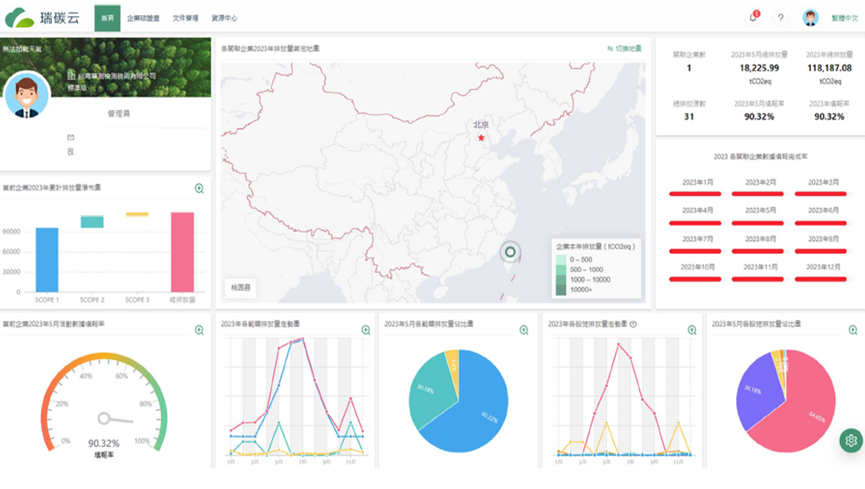
Task: Click the Beijing red star on map
Action: pyautogui.click(x=481, y=137)
